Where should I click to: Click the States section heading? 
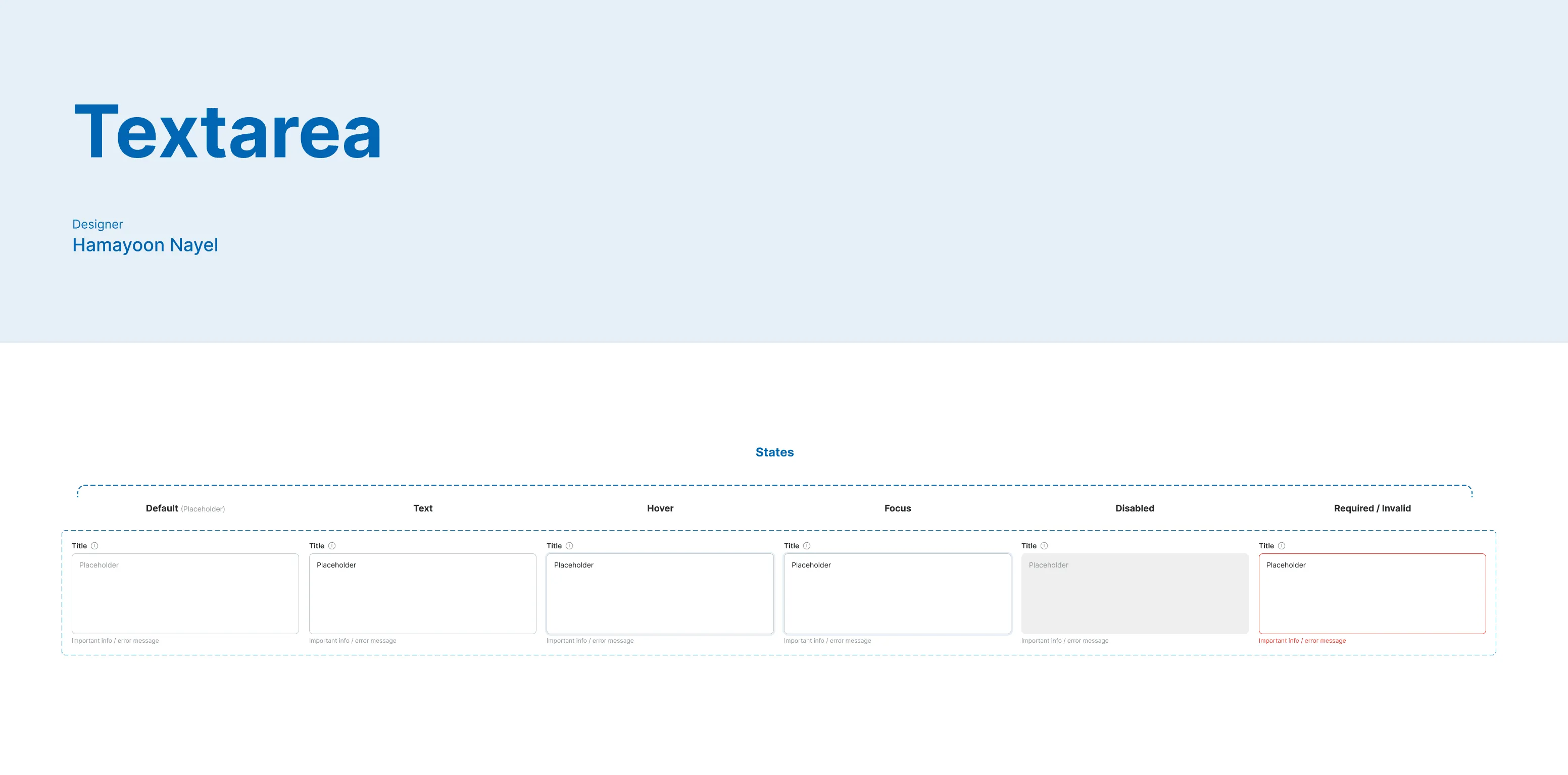point(774,452)
